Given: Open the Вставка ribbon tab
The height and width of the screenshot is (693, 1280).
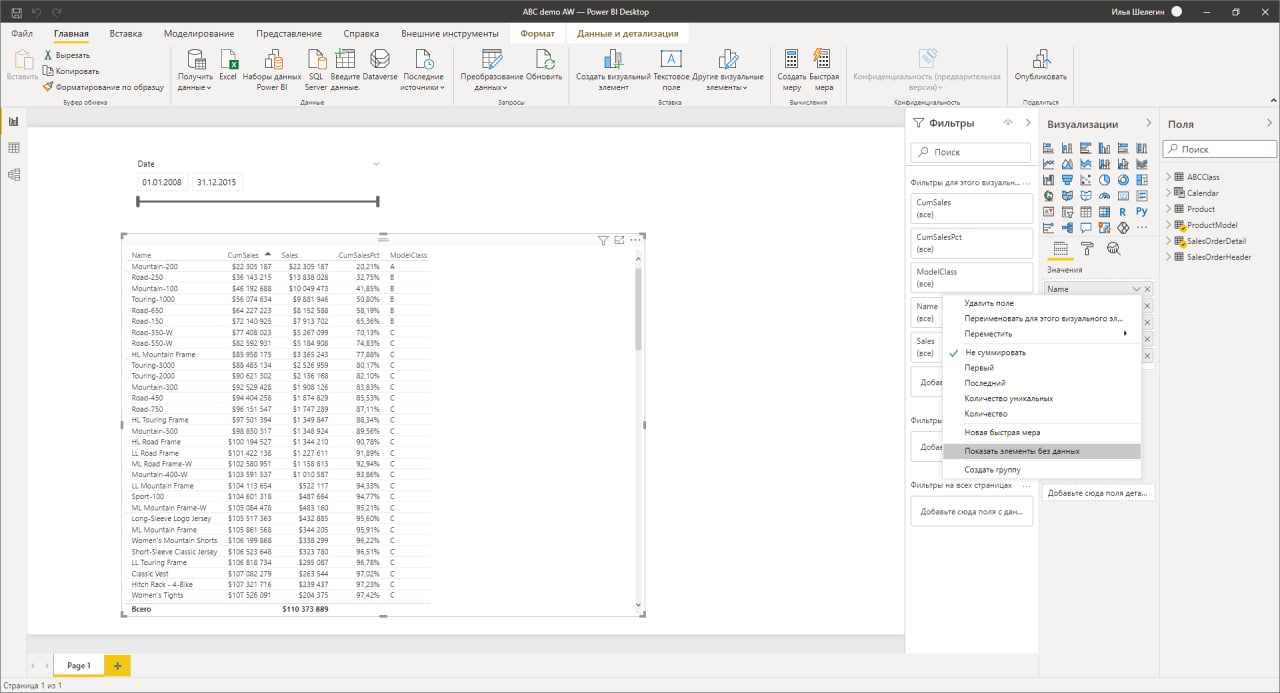Looking at the screenshot, I should (126, 34).
